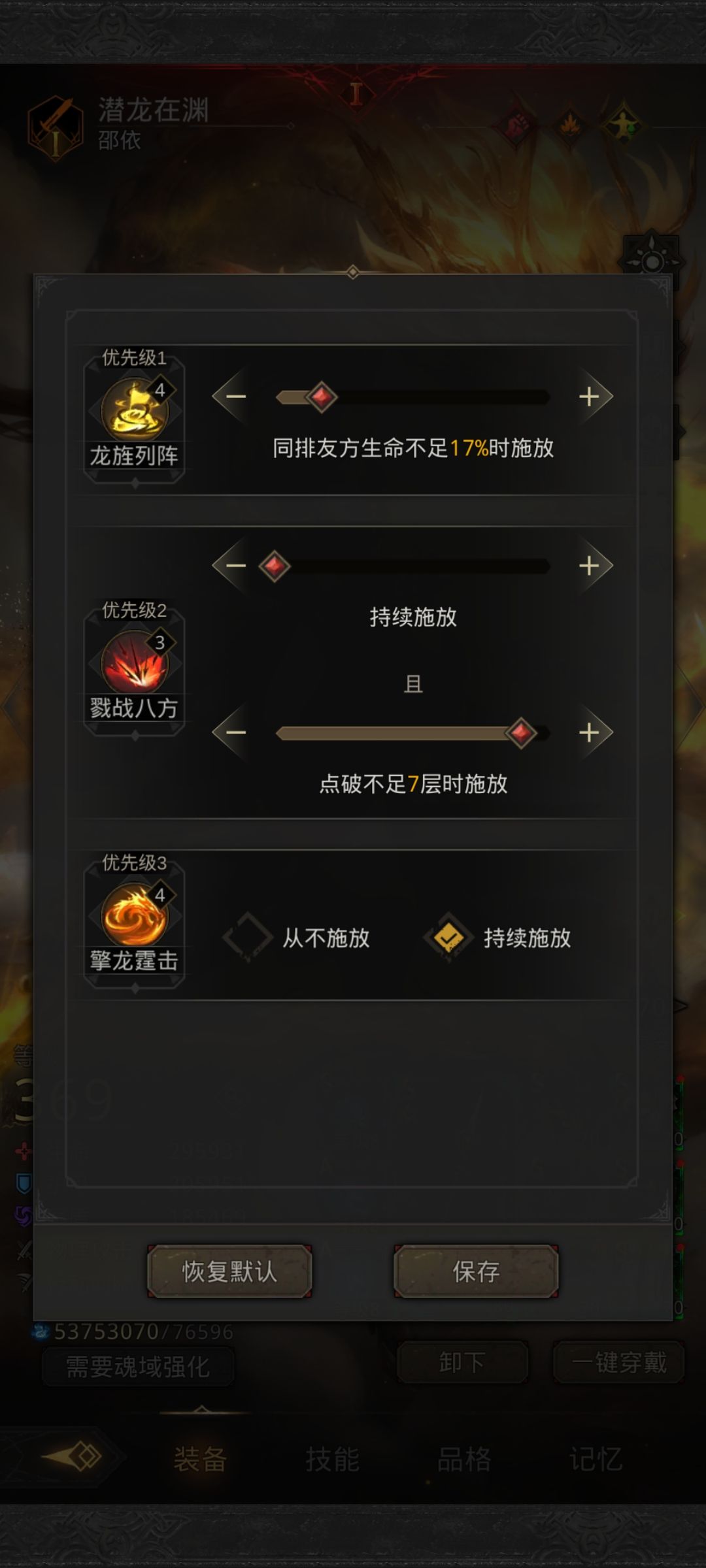706x1568 pixels.
Task: Click the plus arrow above 持续施放
Action: (x=592, y=566)
